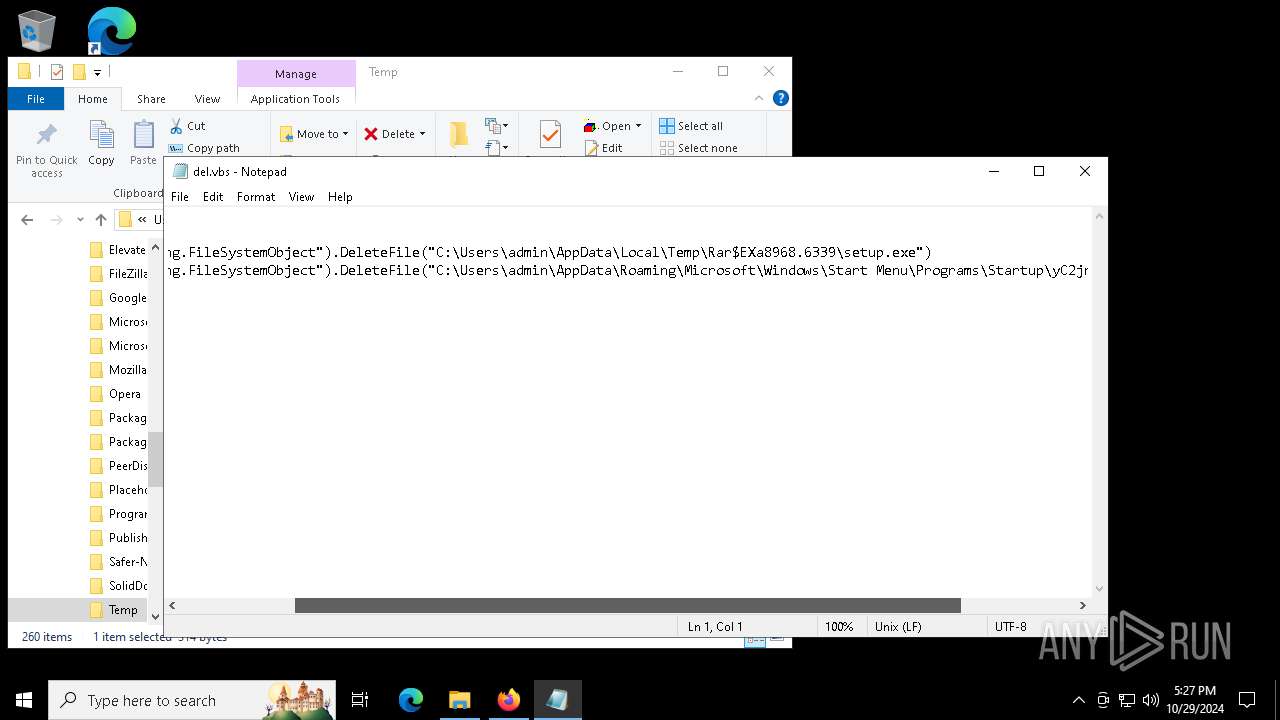Switch to the Explorer Share tab
Screen dimensions: 1280x720
[151, 99]
